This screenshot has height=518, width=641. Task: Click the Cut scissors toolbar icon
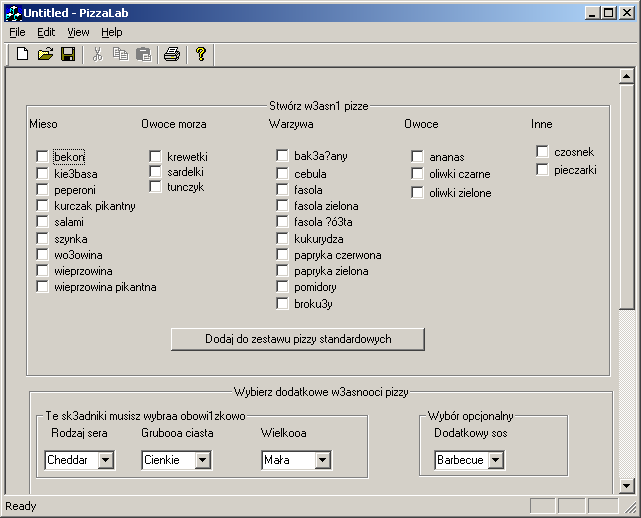(x=97, y=54)
